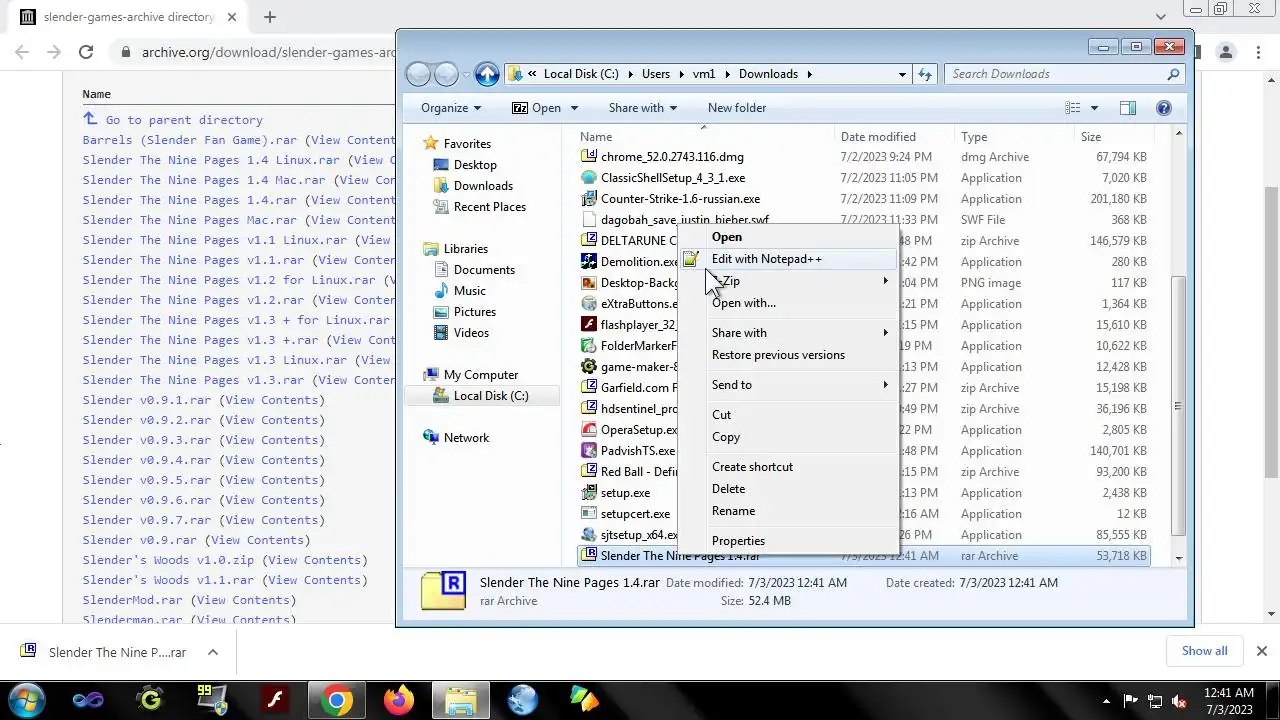The image size is (1280, 720).
Task: Open Chrome's three-dot menu
Action: pyautogui.click(x=1256, y=52)
